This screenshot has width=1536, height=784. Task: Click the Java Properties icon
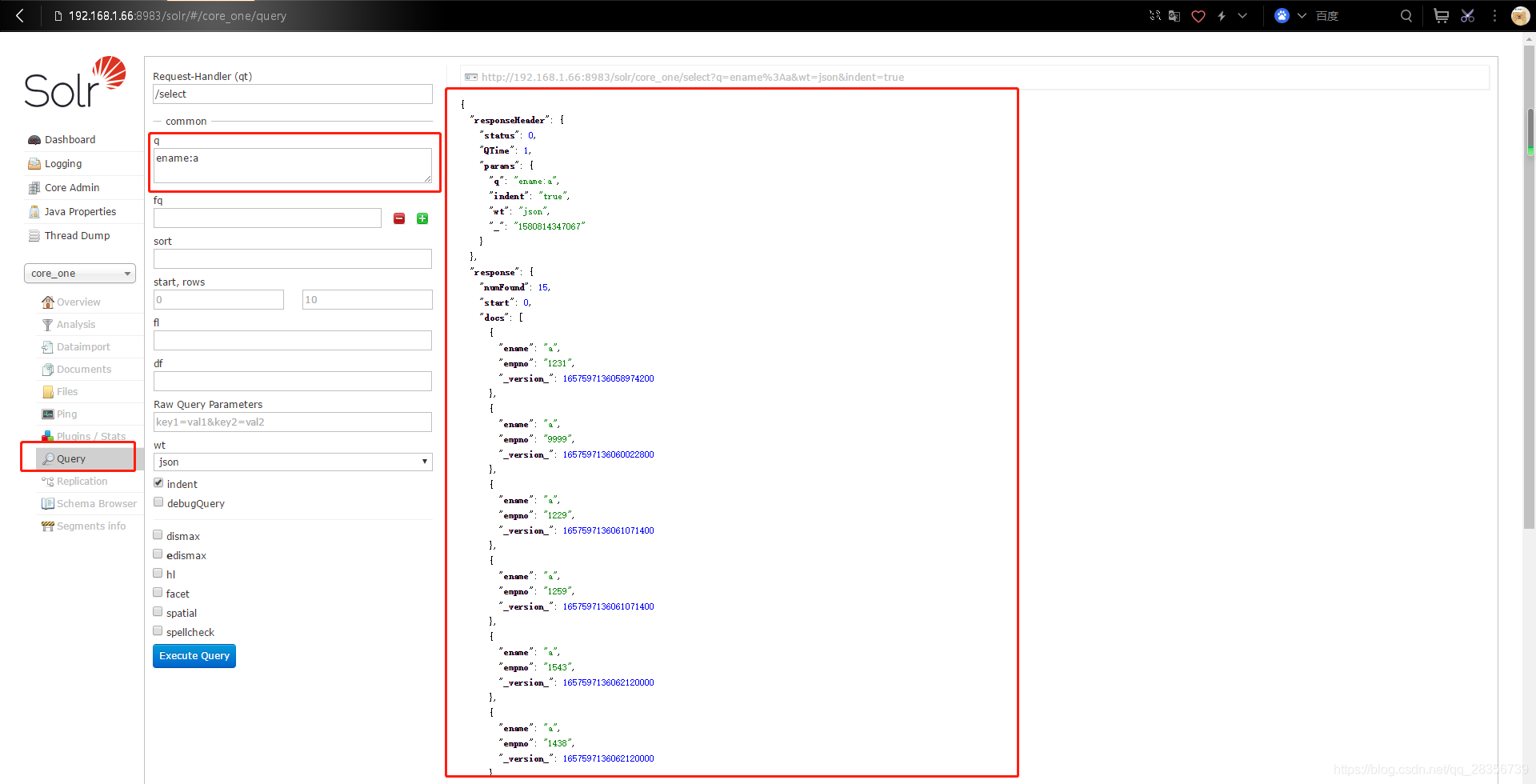[x=34, y=212]
